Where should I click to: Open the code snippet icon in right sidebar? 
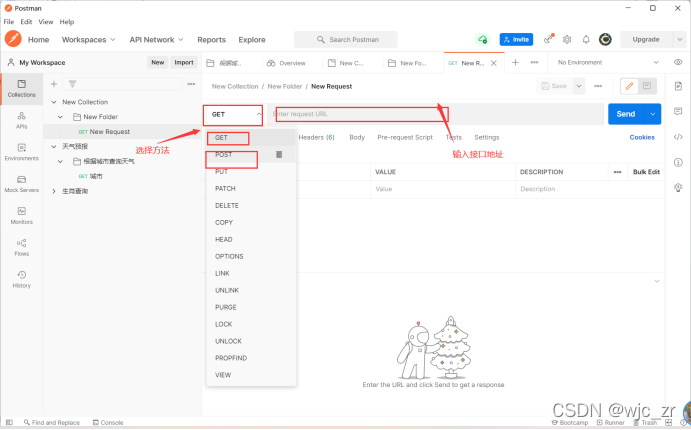(x=678, y=137)
